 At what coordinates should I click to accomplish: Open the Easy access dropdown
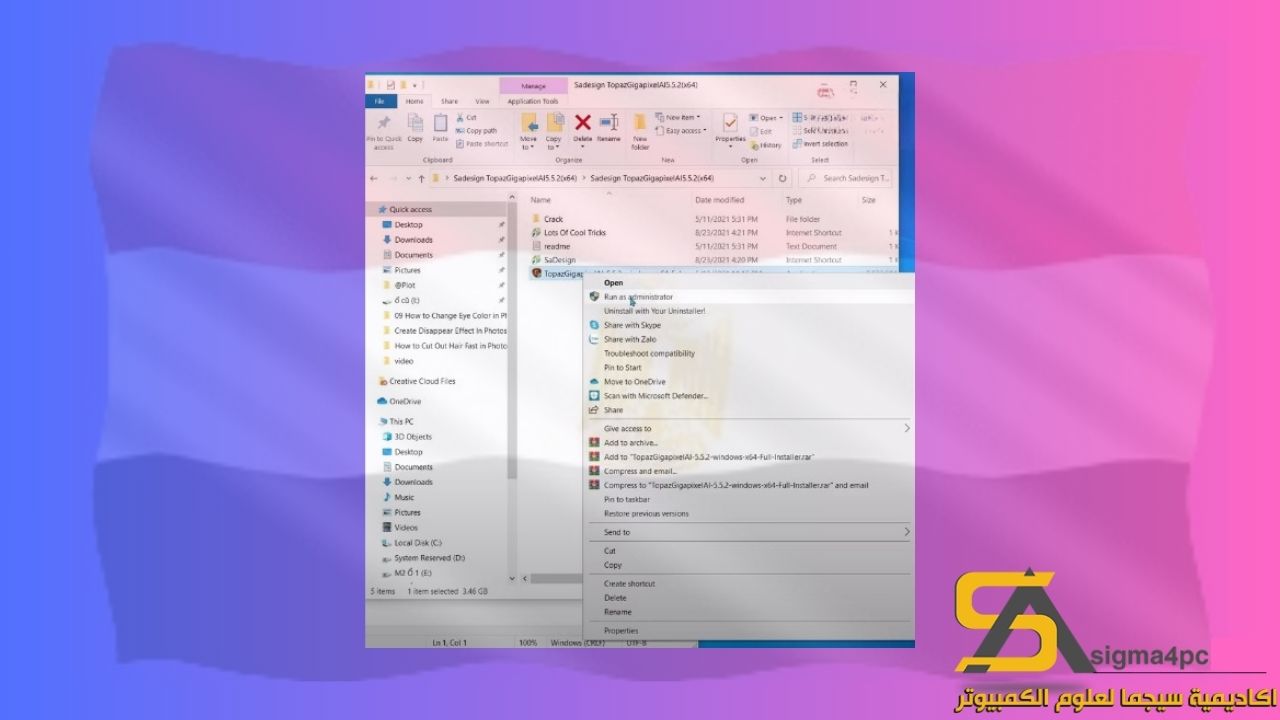(681, 130)
